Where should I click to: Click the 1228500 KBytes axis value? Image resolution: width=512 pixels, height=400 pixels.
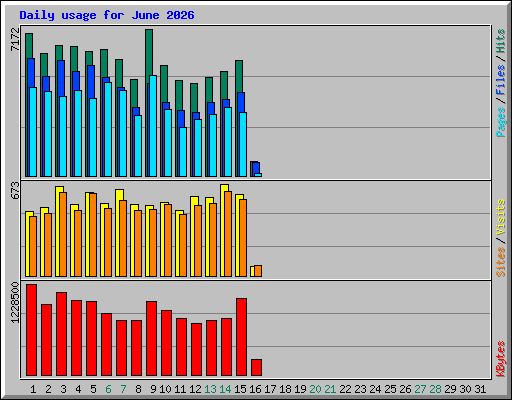click(x=15, y=303)
